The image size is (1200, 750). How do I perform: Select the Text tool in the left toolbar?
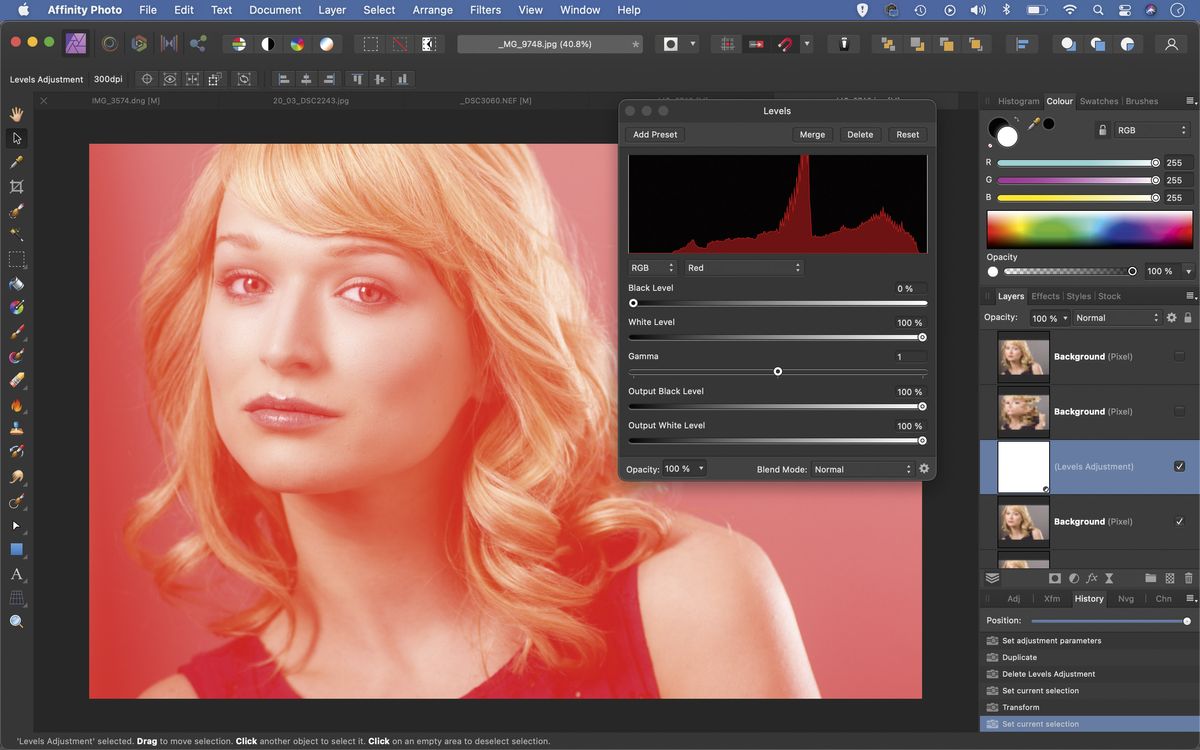coord(16,575)
